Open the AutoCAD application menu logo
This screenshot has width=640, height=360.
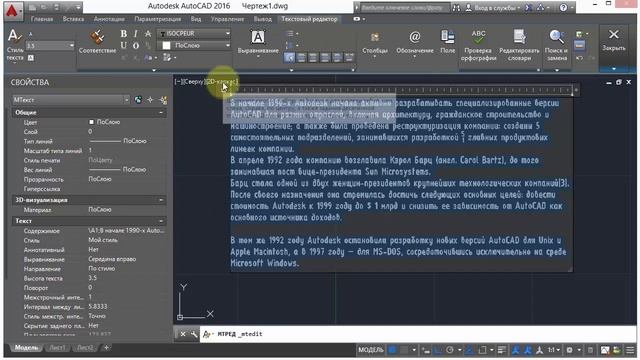(13, 11)
